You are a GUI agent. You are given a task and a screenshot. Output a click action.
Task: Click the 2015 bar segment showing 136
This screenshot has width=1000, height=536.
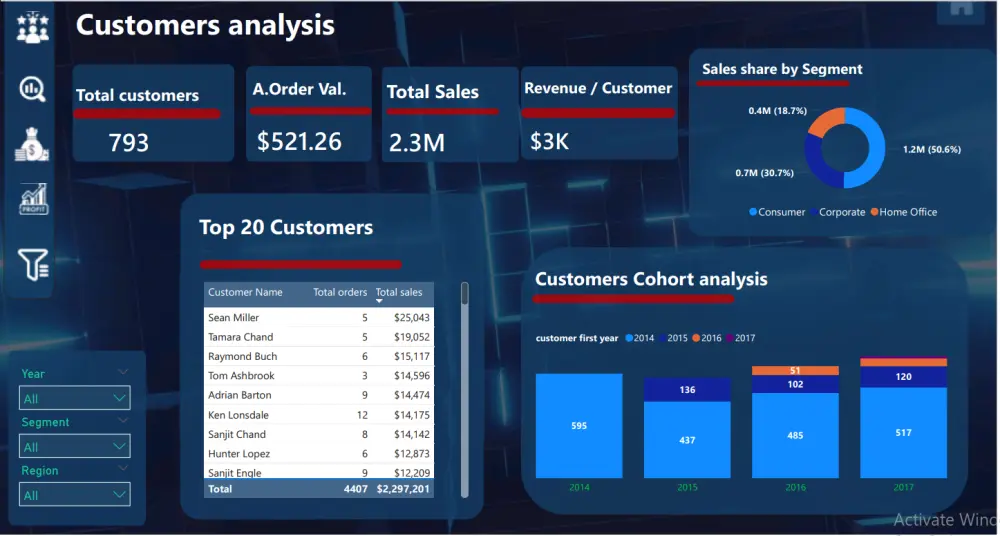click(x=687, y=390)
